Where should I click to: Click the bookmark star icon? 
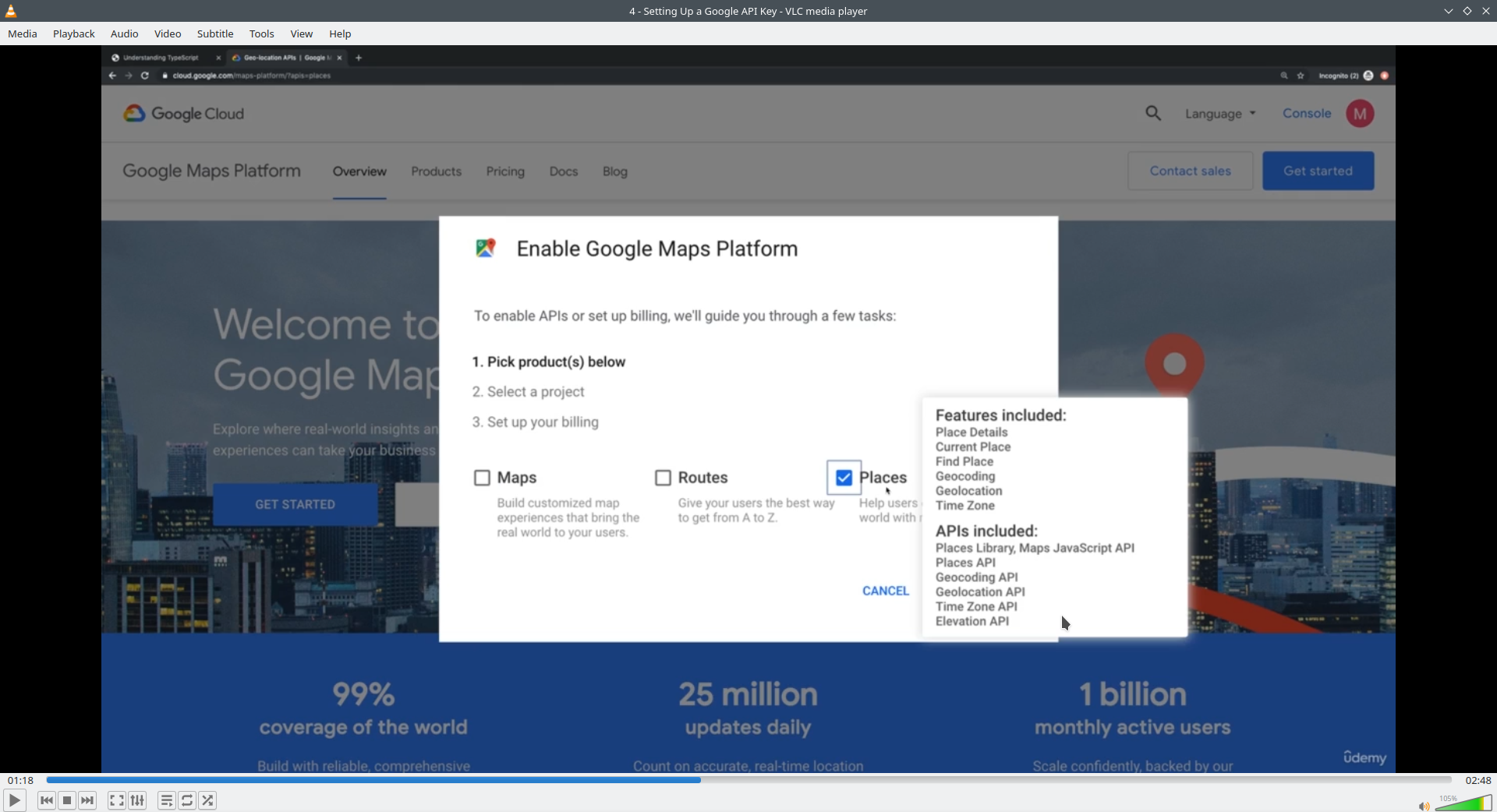coord(1301,76)
